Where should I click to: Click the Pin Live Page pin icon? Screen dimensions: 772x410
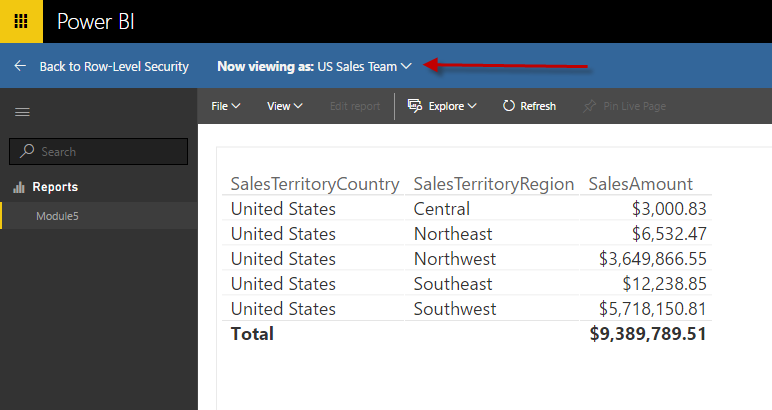coord(589,106)
